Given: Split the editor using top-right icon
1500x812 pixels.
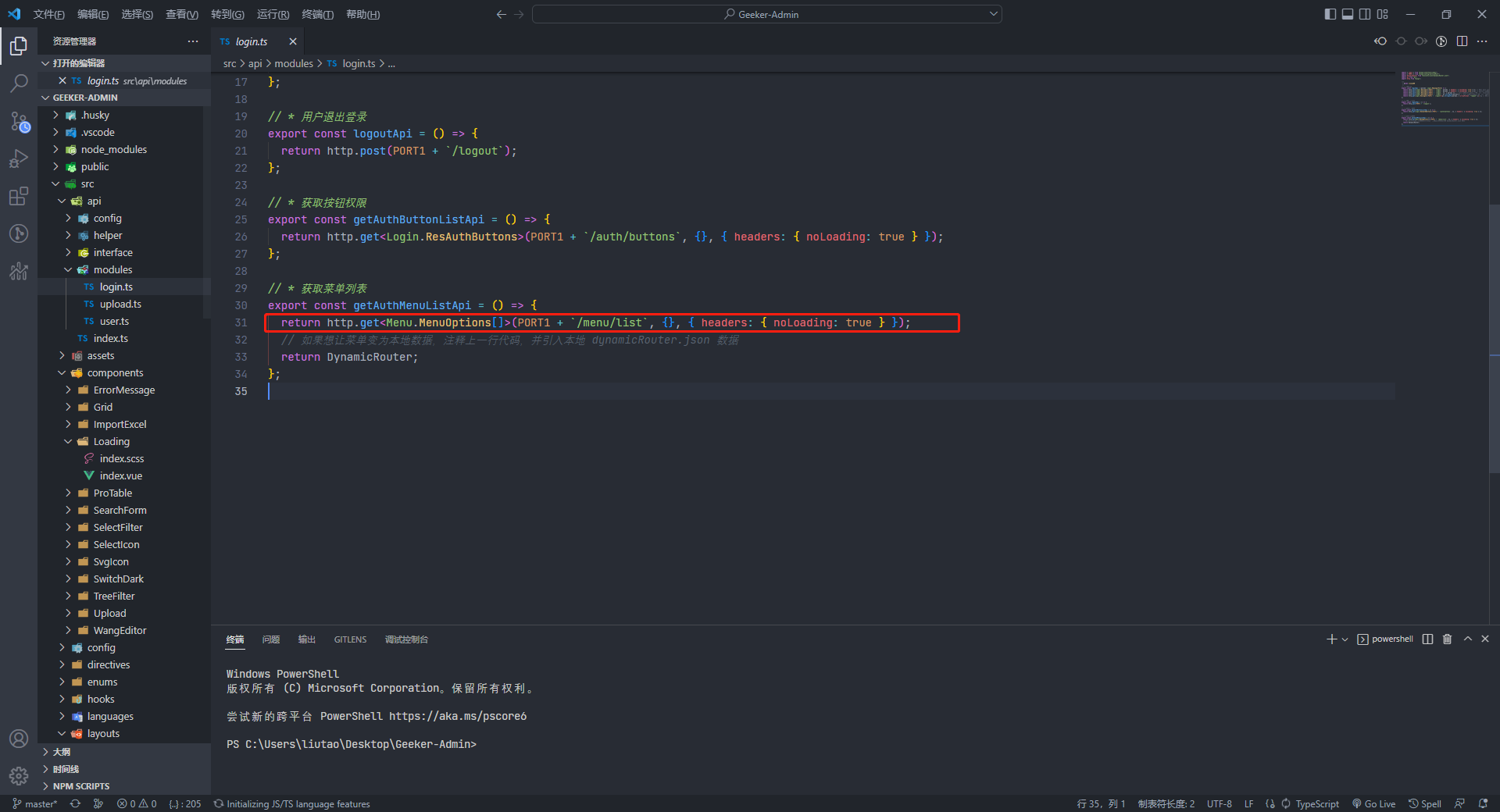Looking at the screenshot, I should click(x=1462, y=41).
